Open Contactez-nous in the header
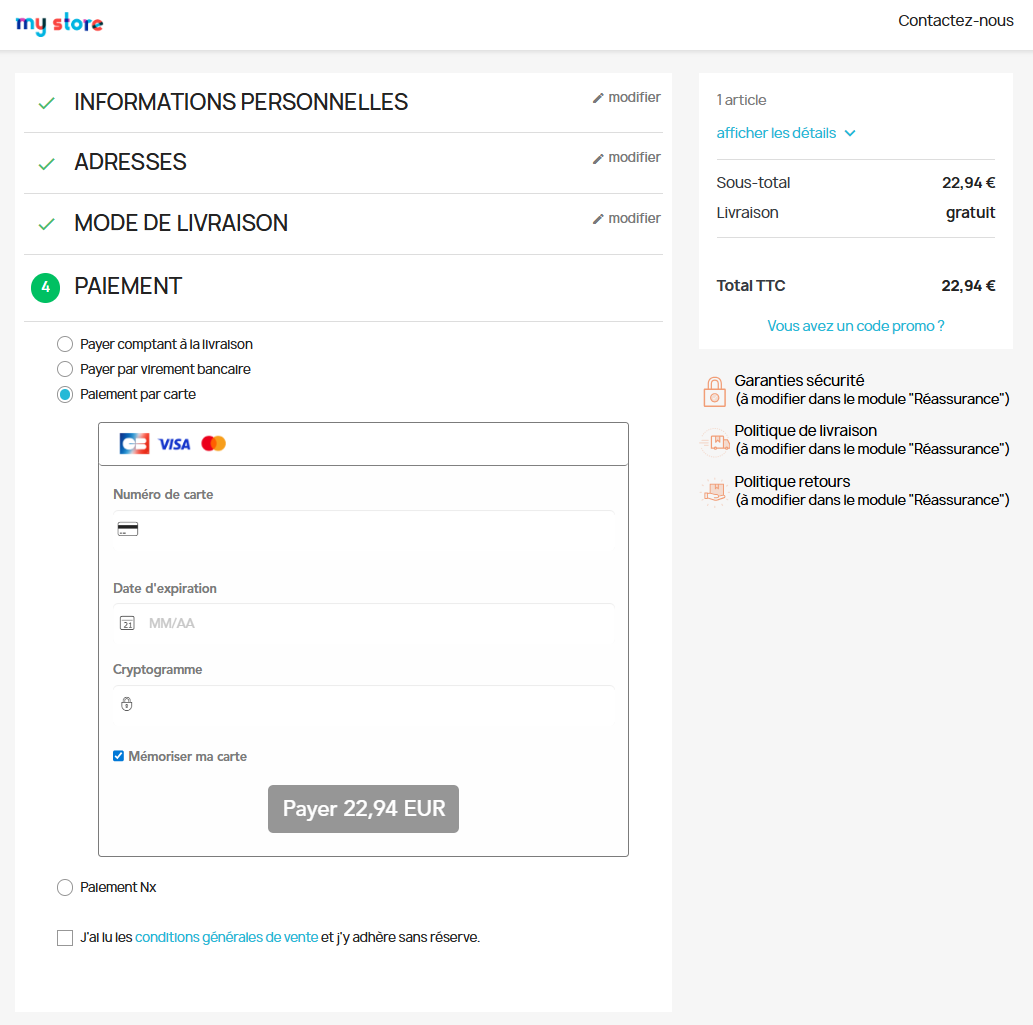The height and width of the screenshot is (1025, 1033). click(x=955, y=21)
